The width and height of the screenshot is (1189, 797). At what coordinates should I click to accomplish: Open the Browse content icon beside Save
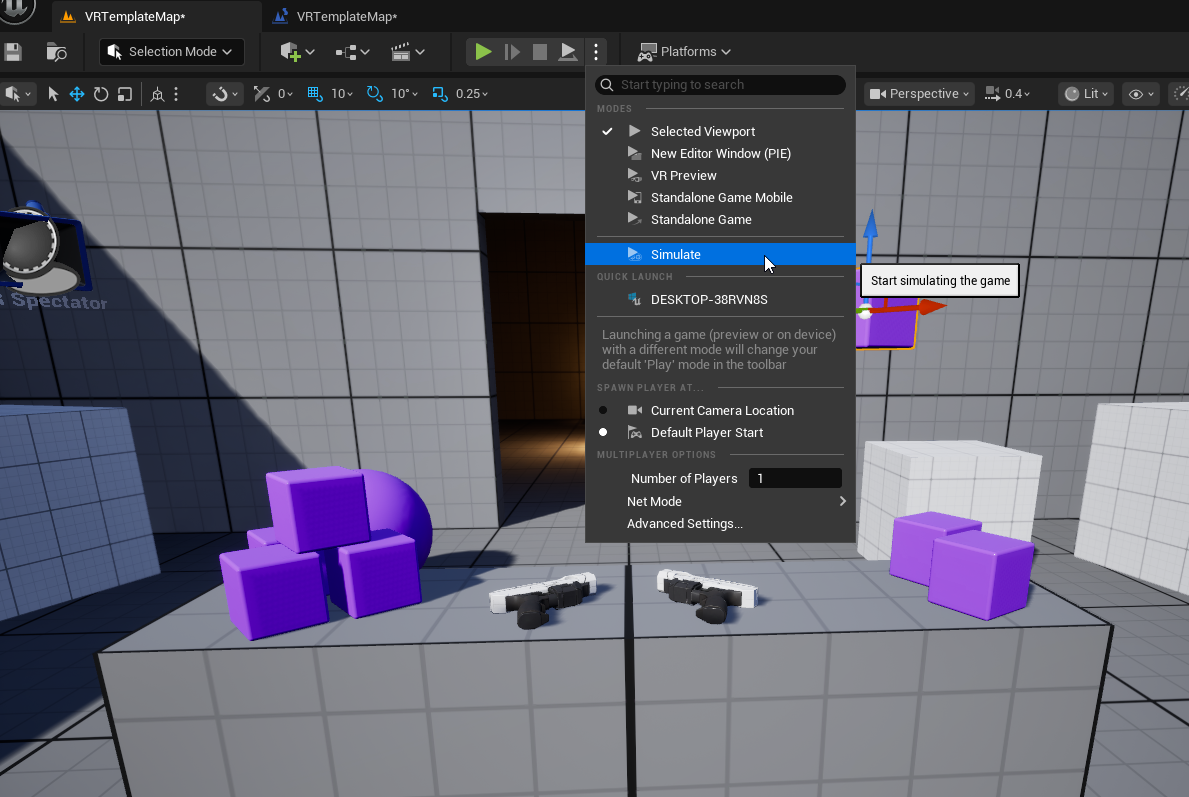(56, 52)
